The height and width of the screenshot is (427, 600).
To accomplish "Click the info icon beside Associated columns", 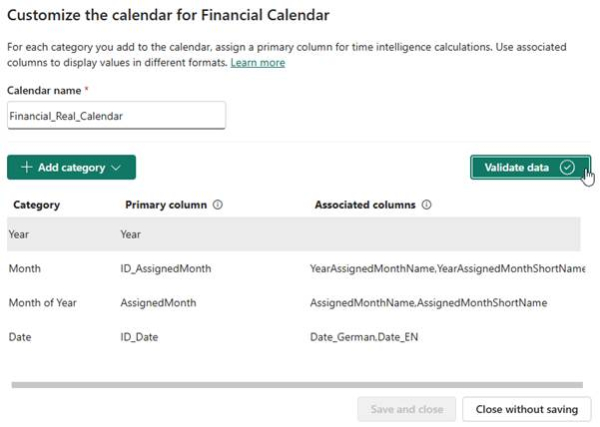I will pyautogui.click(x=427, y=205).
